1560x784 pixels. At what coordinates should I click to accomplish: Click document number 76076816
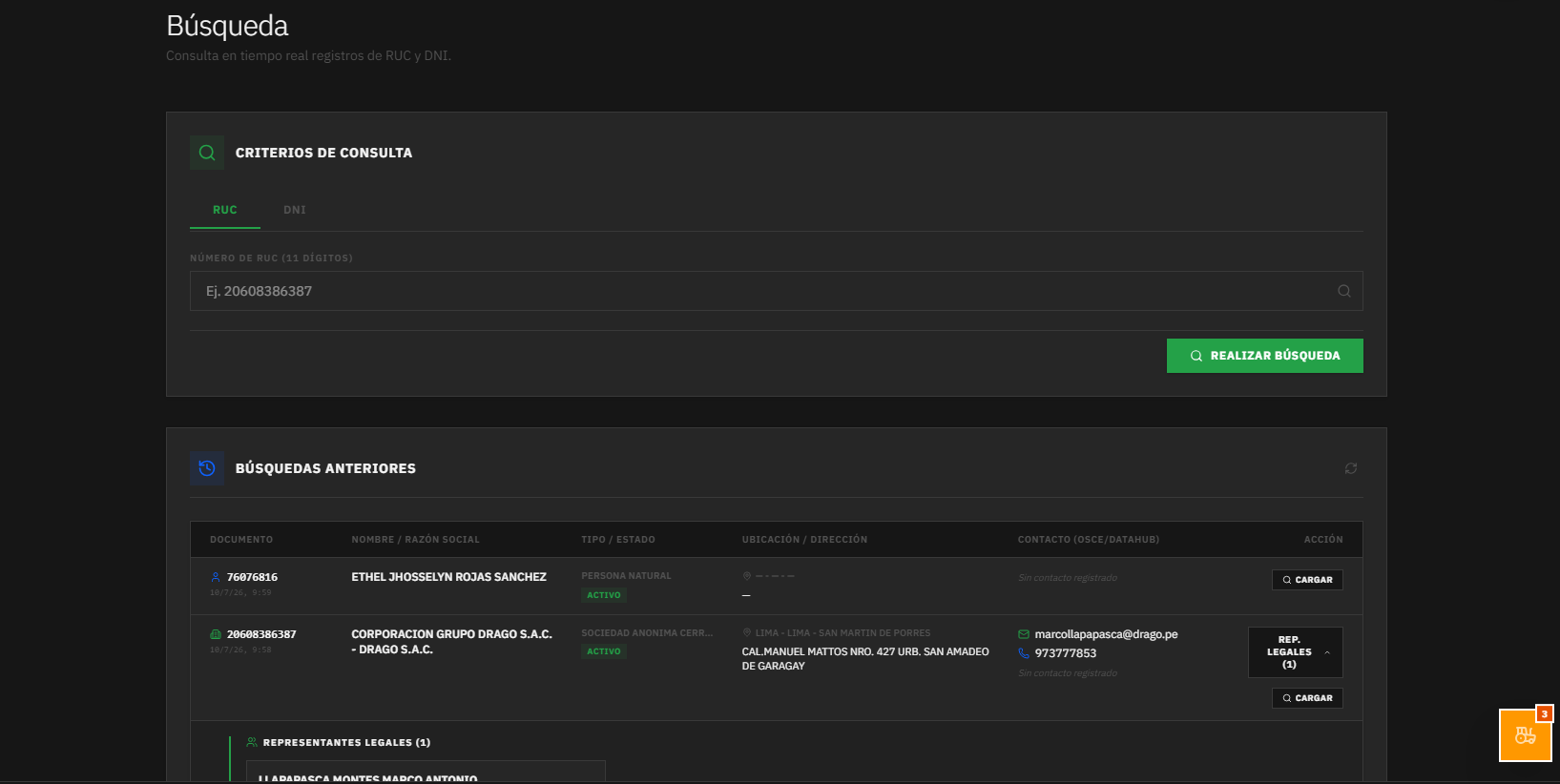[252, 577]
